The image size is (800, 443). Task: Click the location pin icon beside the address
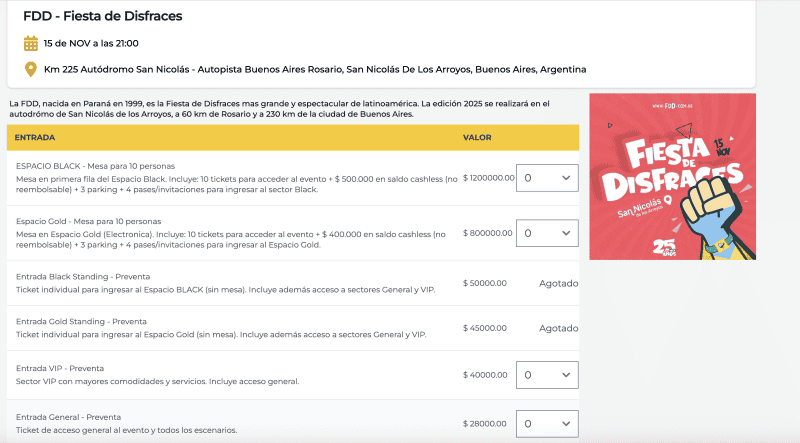[31, 69]
